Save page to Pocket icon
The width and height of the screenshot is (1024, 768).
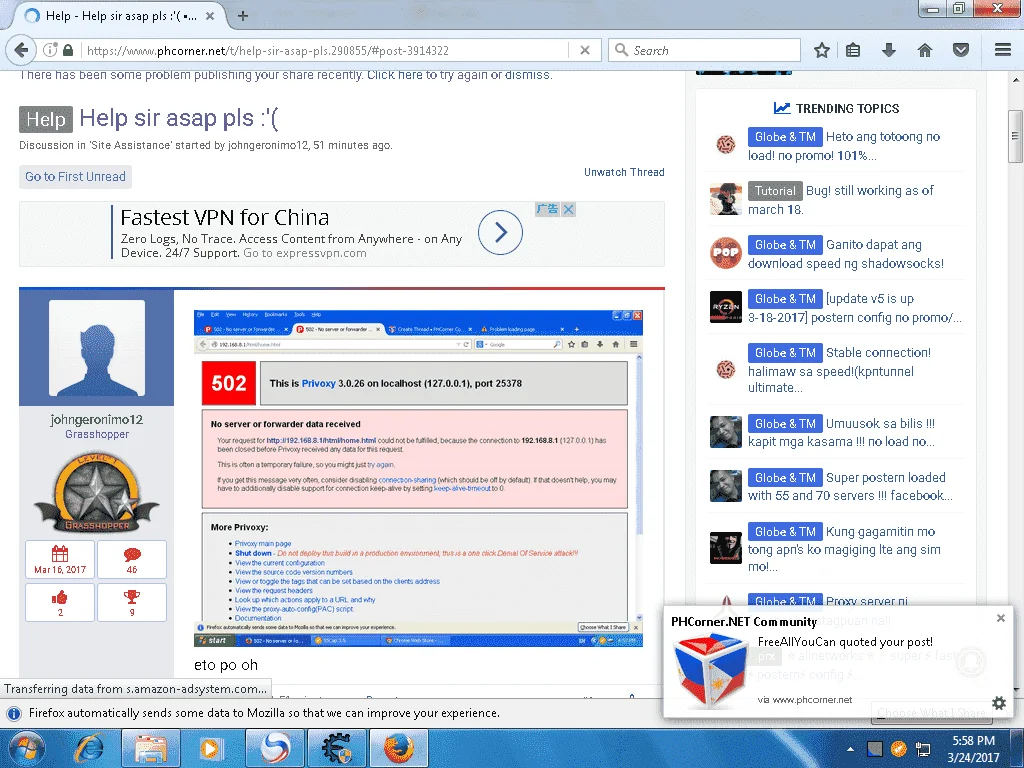(961, 50)
